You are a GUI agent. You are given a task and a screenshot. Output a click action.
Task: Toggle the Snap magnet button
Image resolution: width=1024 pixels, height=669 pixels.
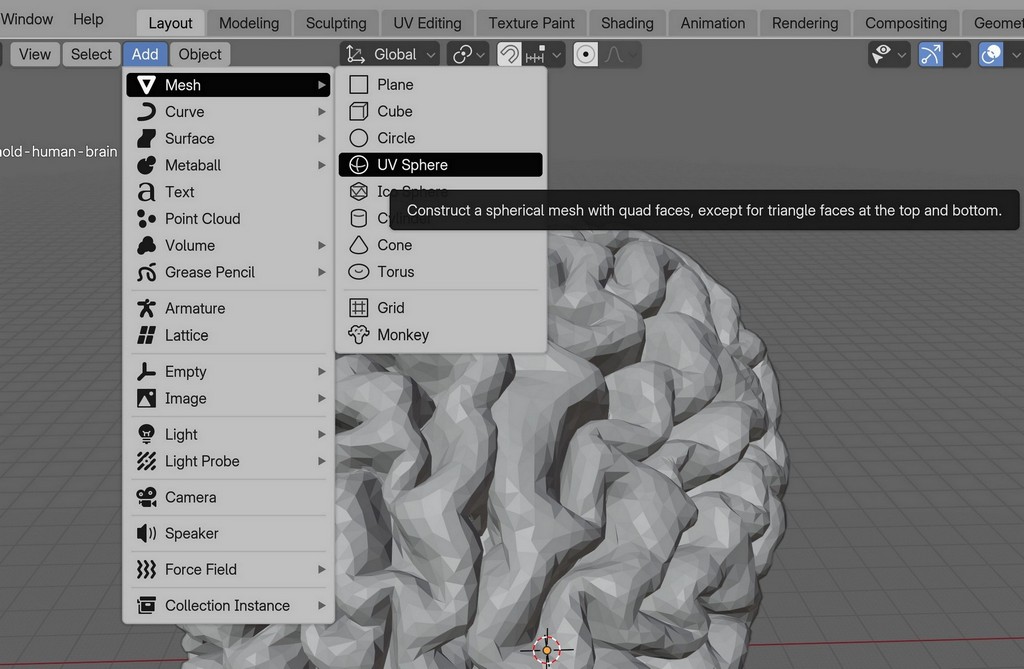coord(509,54)
